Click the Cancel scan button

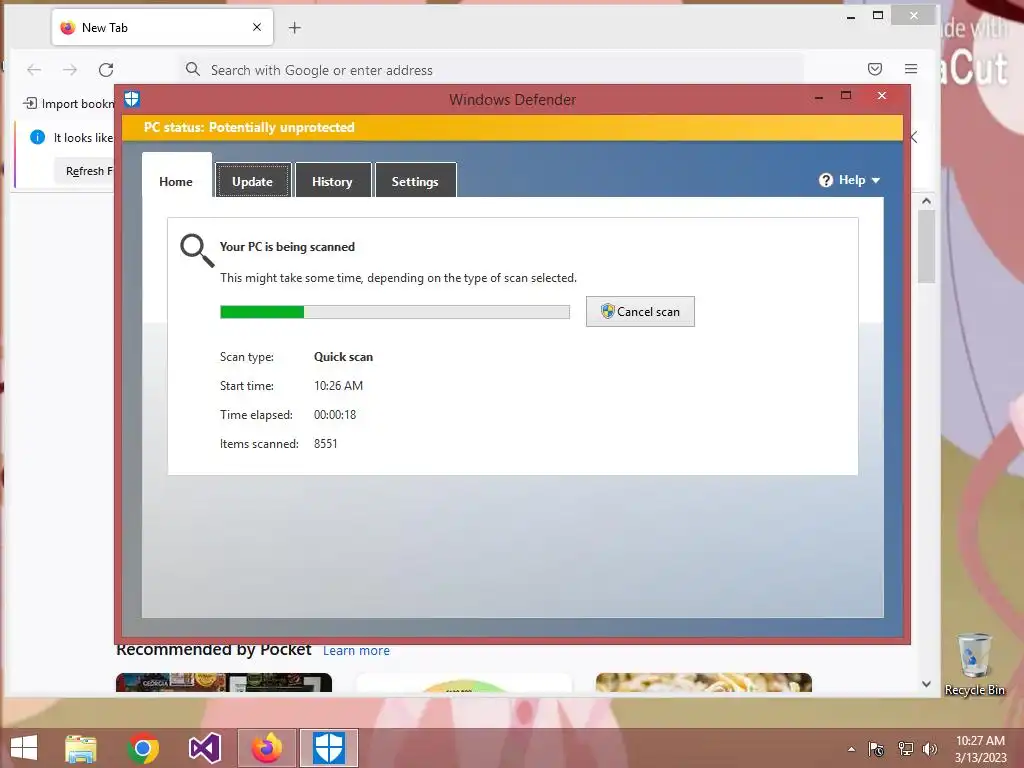[x=640, y=312]
